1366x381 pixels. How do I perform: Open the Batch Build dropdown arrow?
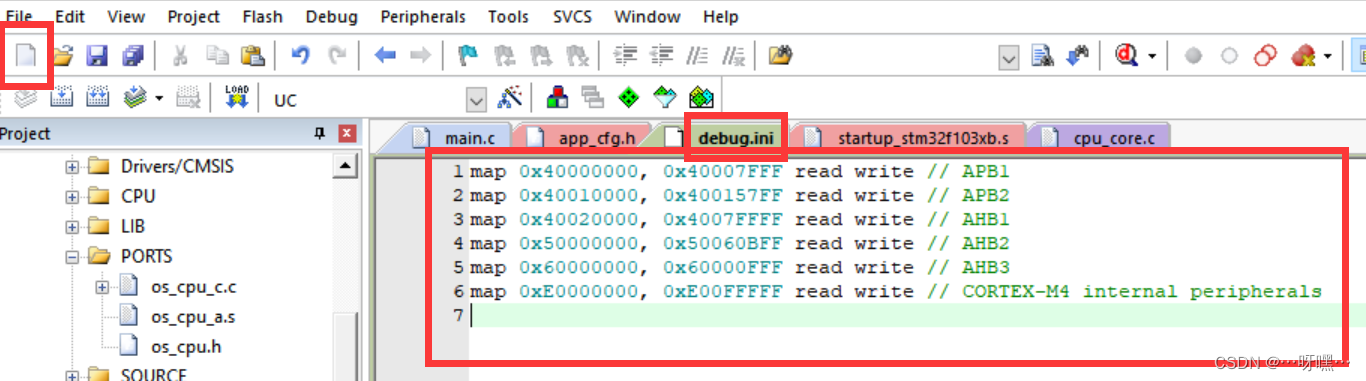coord(159,98)
